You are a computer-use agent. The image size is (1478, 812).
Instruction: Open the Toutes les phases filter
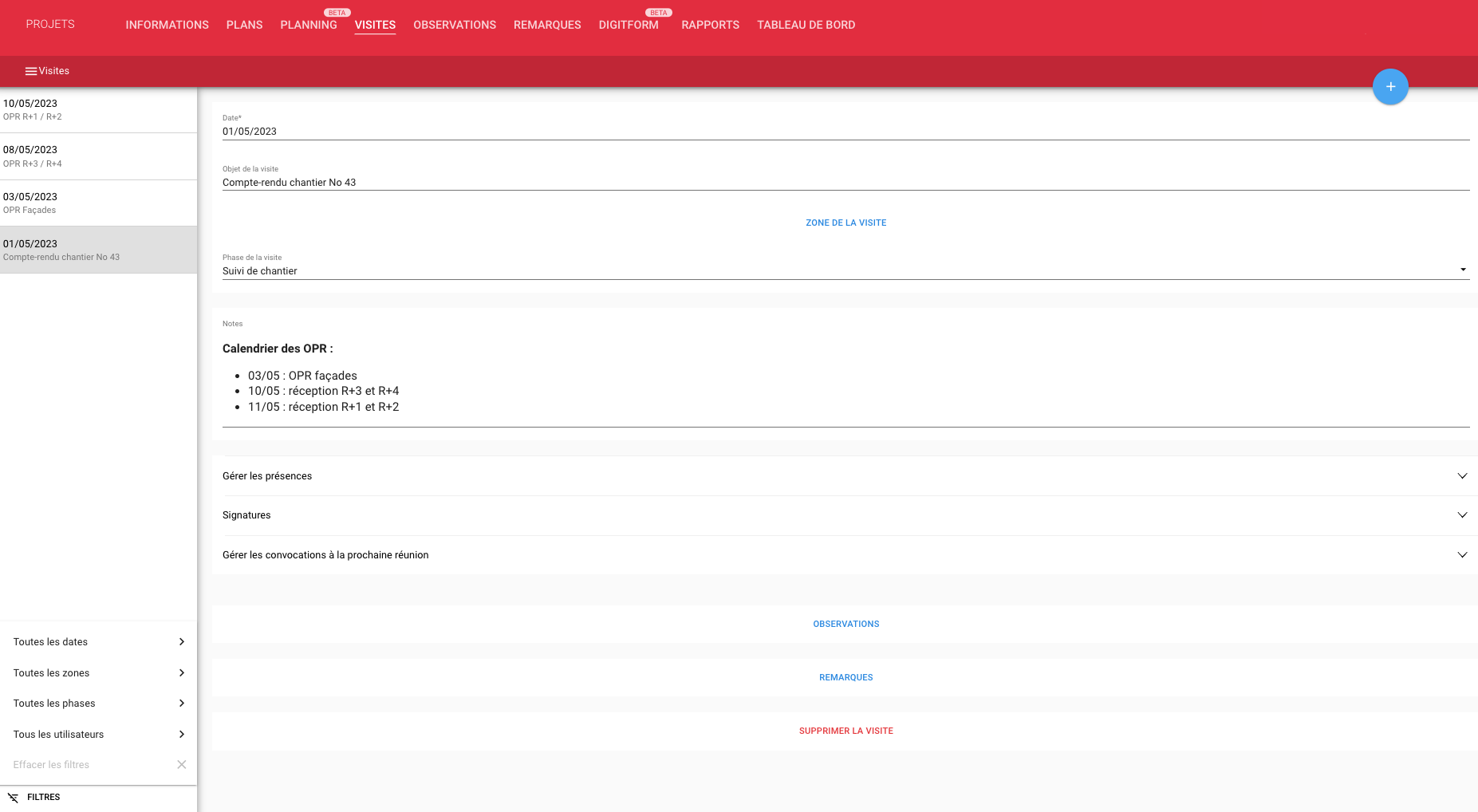pos(98,704)
